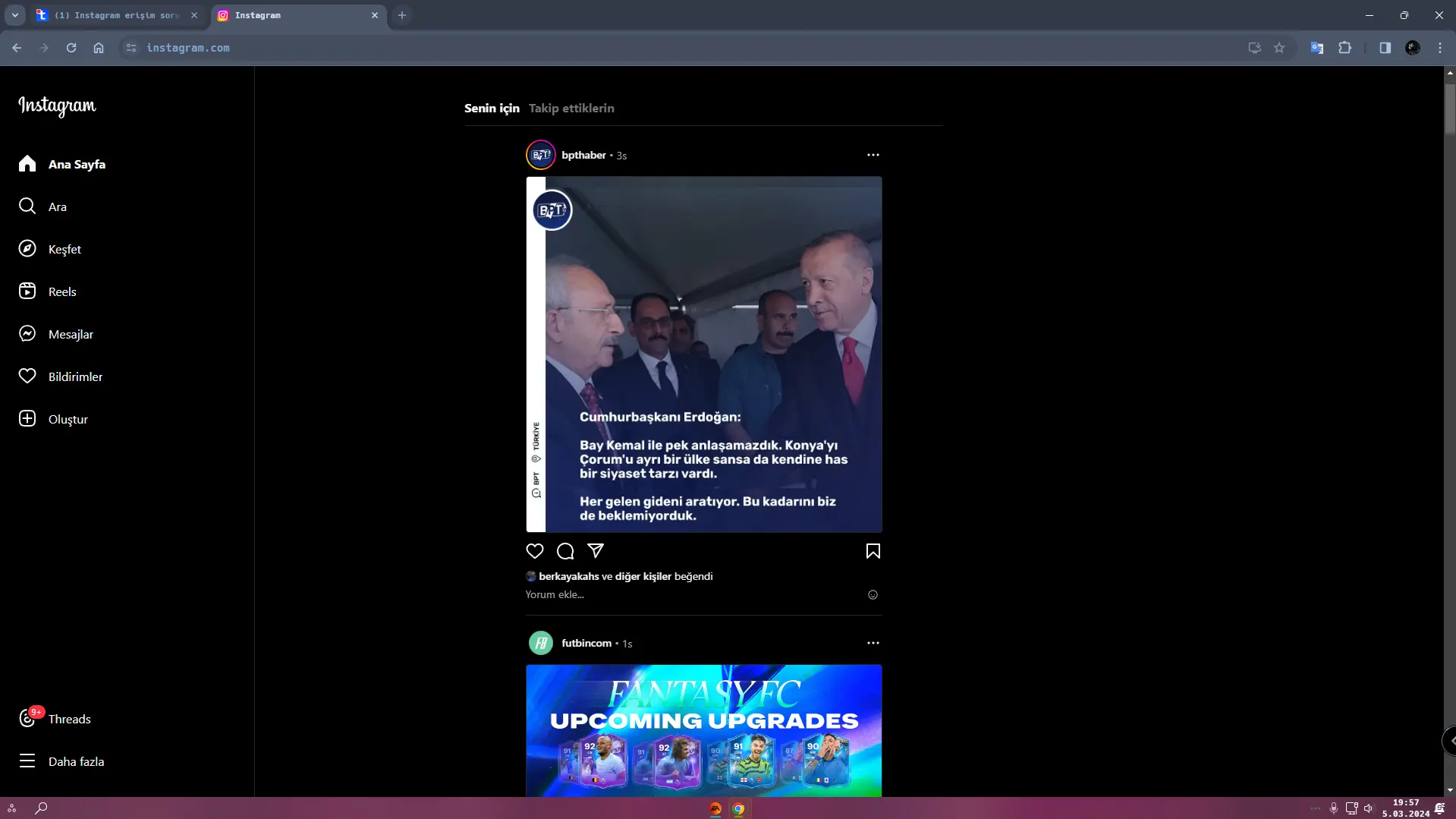Open the Ara search panel
The height and width of the screenshot is (819, 1456).
[42, 206]
